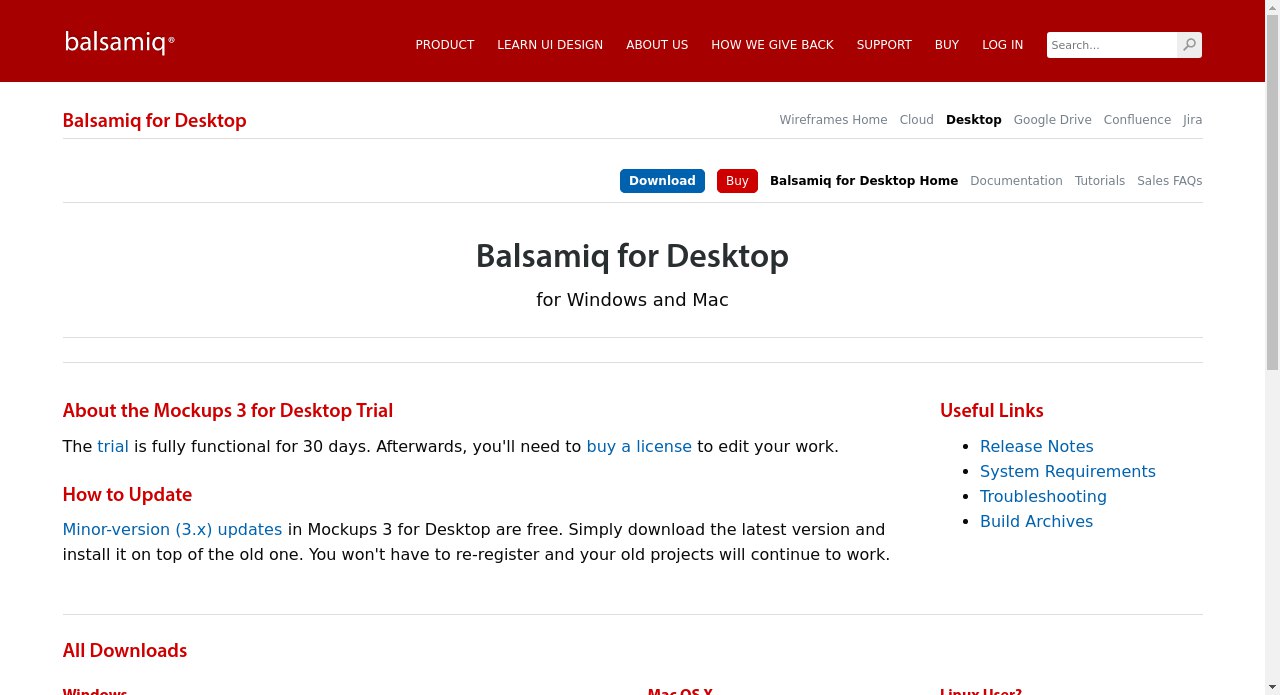Follow the 'buy a license' link
Image resolution: width=1280 pixels, height=695 pixels.
click(639, 447)
